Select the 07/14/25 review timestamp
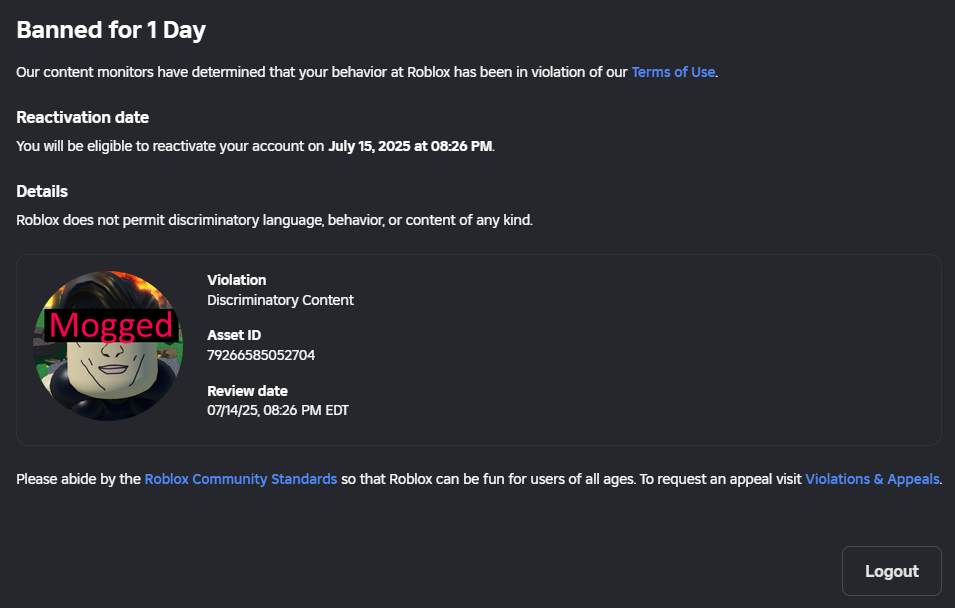This screenshot has width=955, height=608. point(278,410)
